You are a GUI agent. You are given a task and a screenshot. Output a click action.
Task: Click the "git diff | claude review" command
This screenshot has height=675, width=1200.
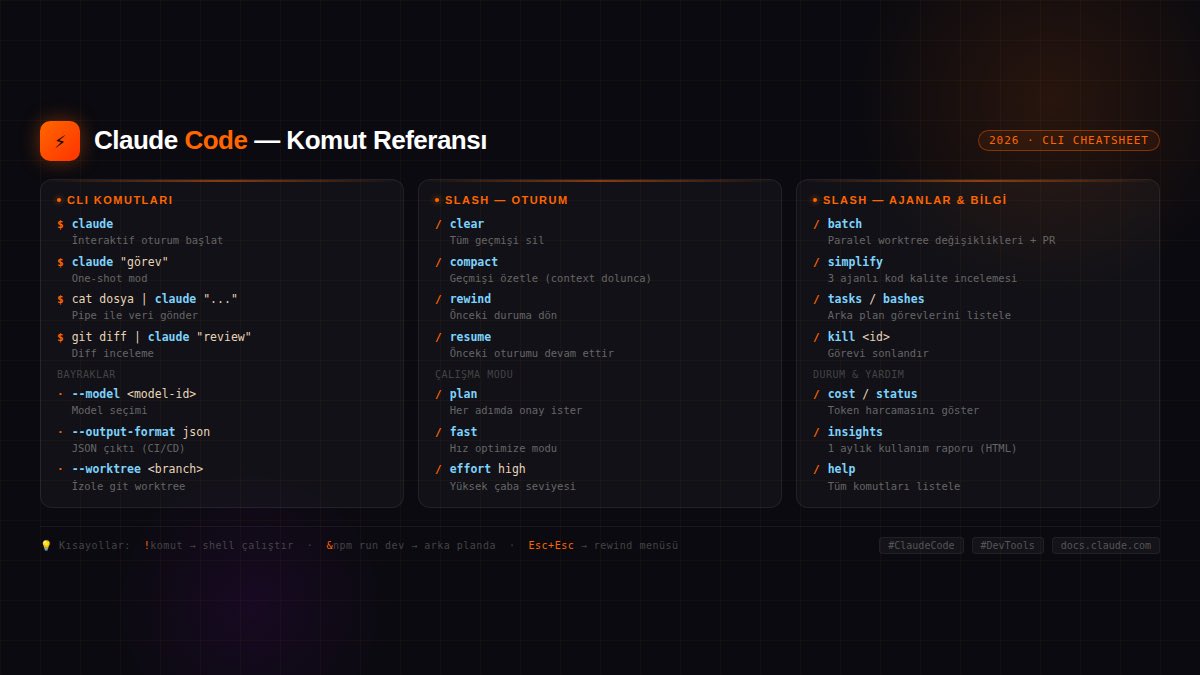(x=154, y=337)
